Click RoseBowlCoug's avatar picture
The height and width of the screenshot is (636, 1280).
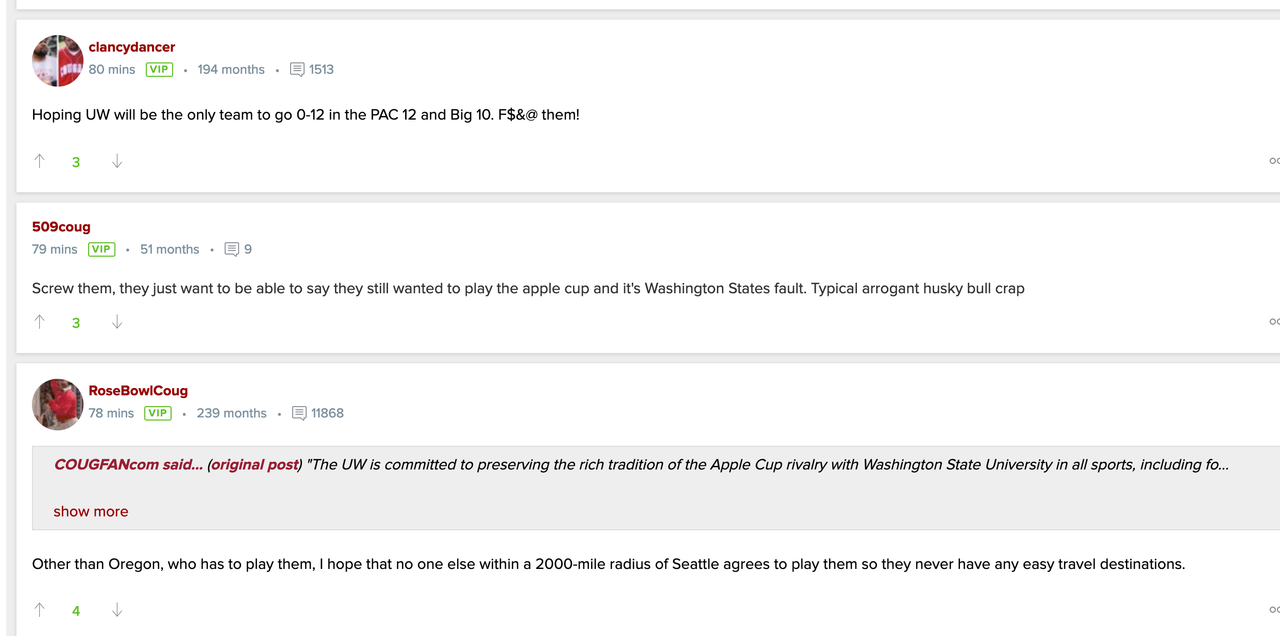coord(57,404)
